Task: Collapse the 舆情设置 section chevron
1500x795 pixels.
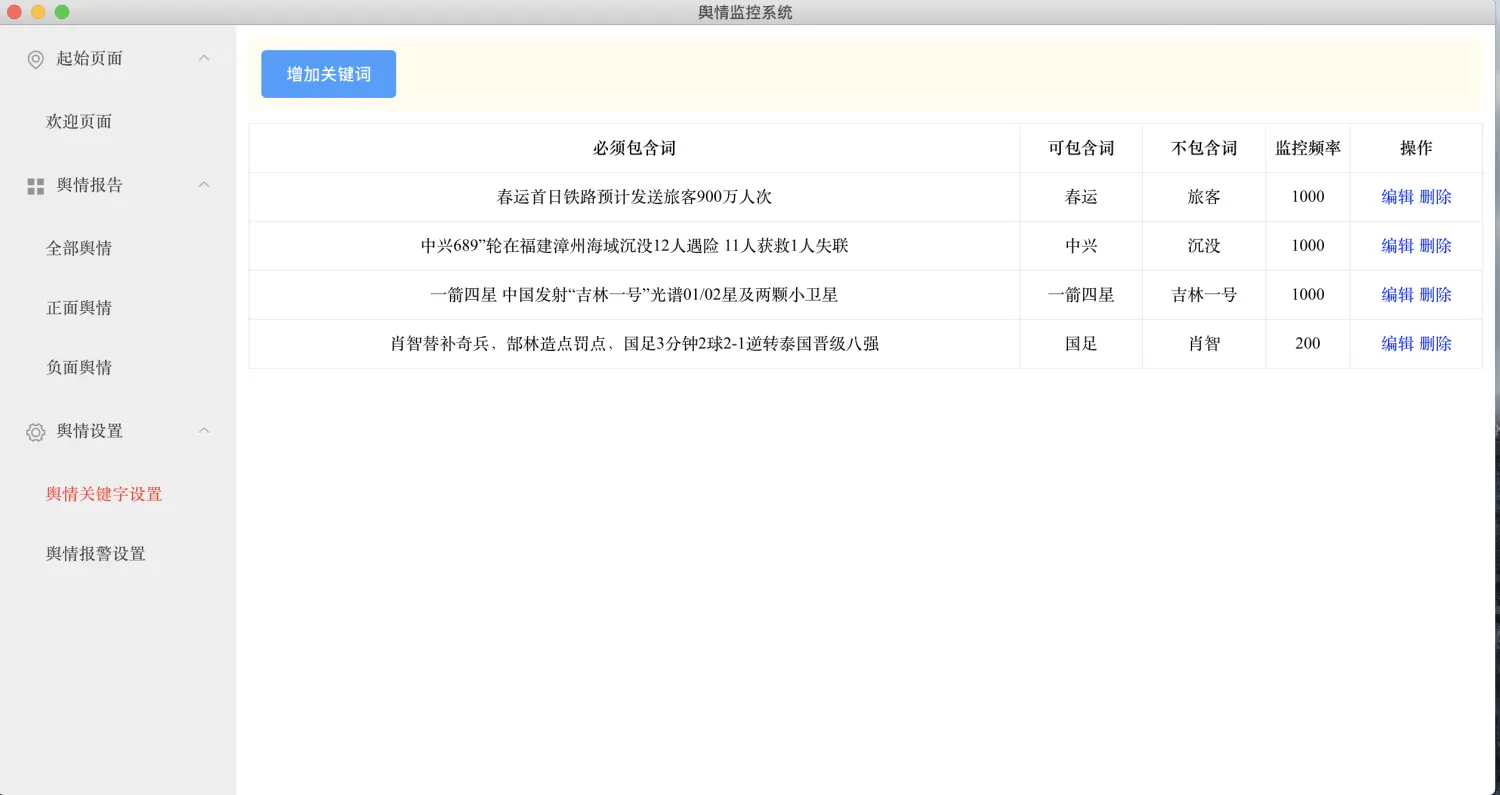Action: pos(204,431)
